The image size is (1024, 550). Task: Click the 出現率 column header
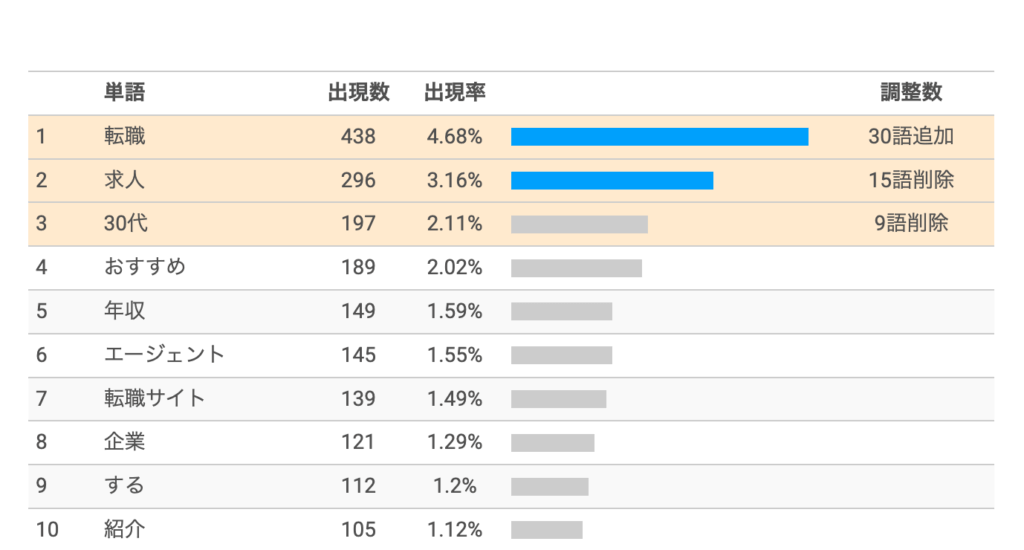tap(454, 93)
